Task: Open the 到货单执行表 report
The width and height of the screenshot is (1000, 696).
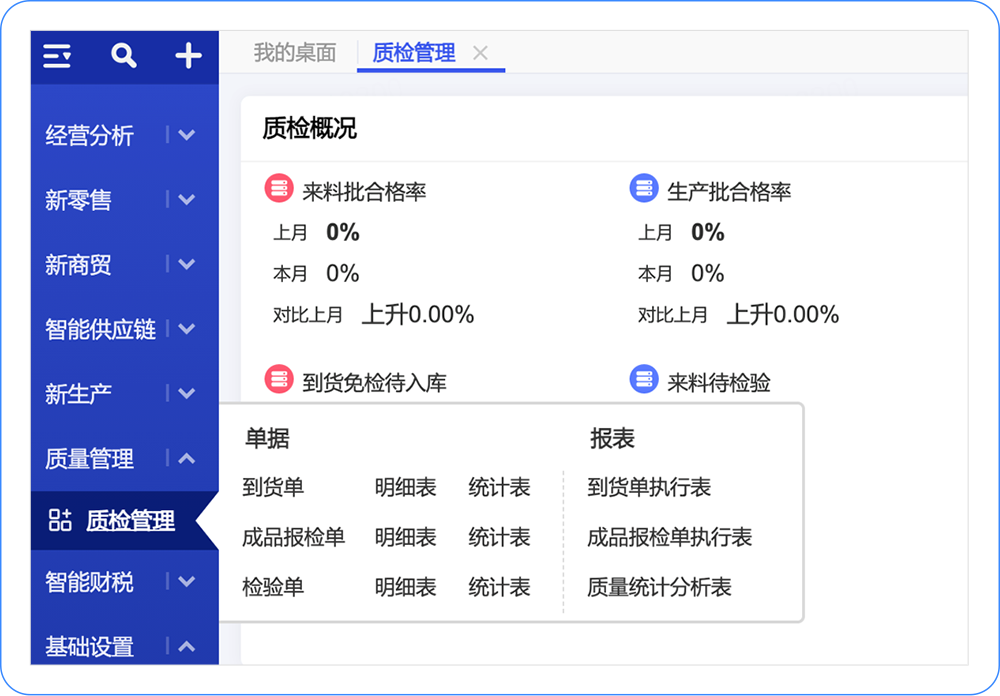Action: click(649, 487)
